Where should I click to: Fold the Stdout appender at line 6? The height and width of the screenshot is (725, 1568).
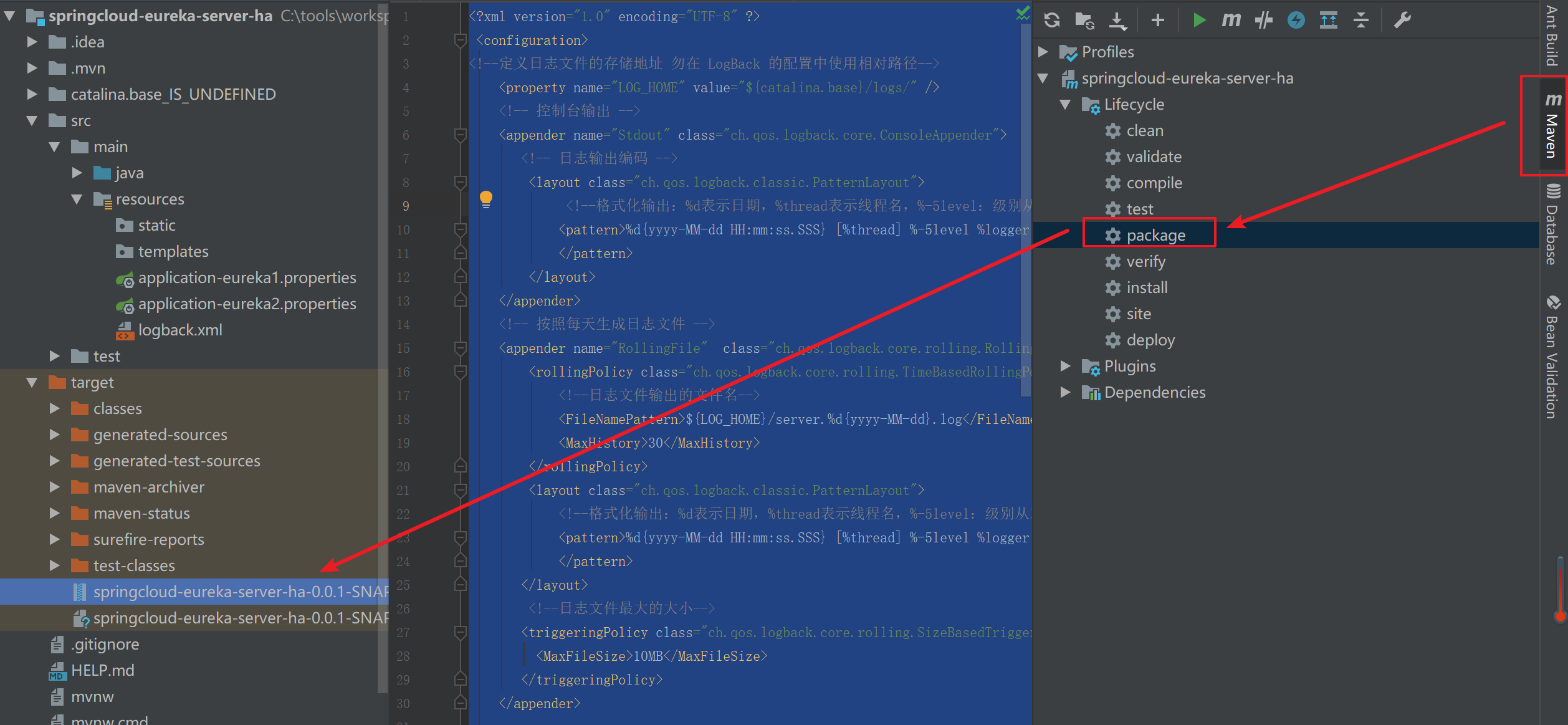pyautogui.click(x=461, y=135)
